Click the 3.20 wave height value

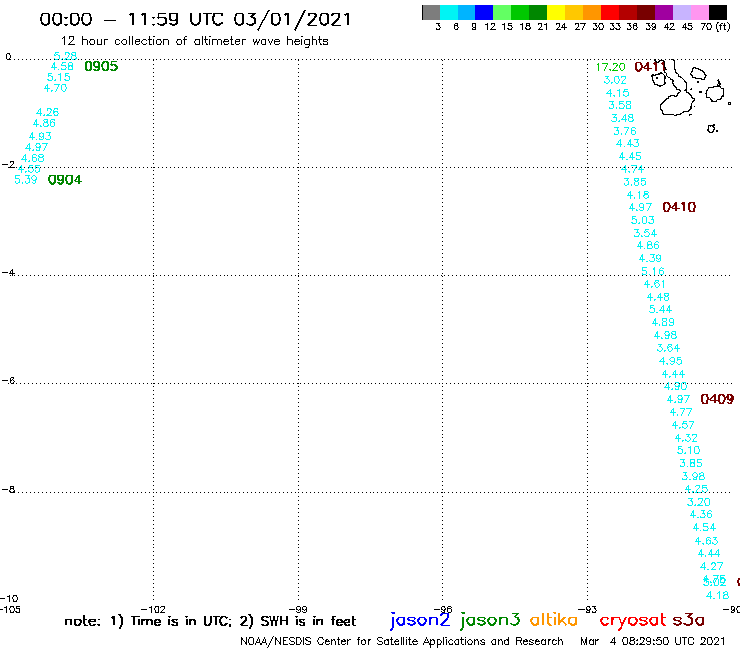pyautogui.click(x=698, y=502)
